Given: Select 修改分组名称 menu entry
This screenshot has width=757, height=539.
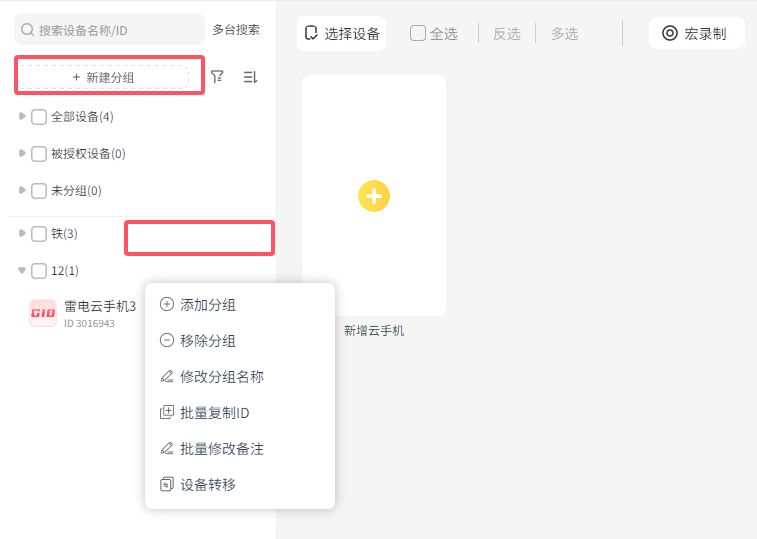Looking at the screenshot, I should tap(222, 377).
